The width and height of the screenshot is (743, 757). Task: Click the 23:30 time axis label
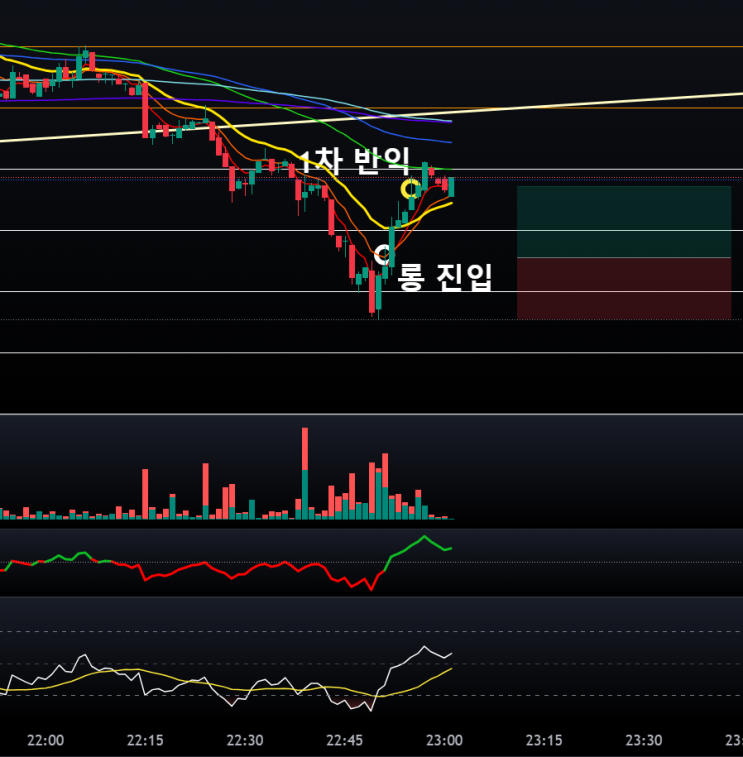[x=644, y=740]
